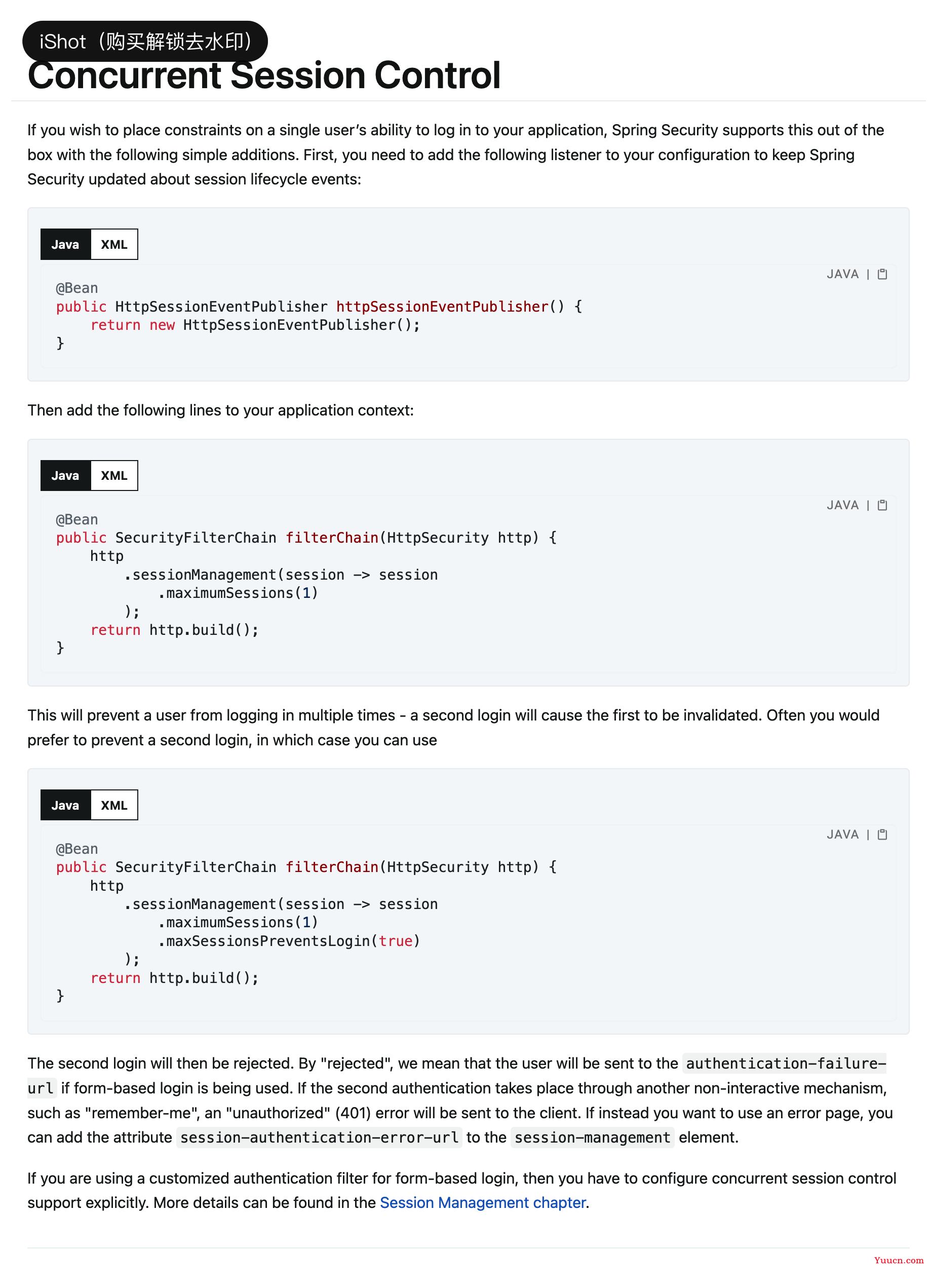930x1288 pixels.
Task: Click the Yuucn.com watermark text
Action: [898, 1260]
